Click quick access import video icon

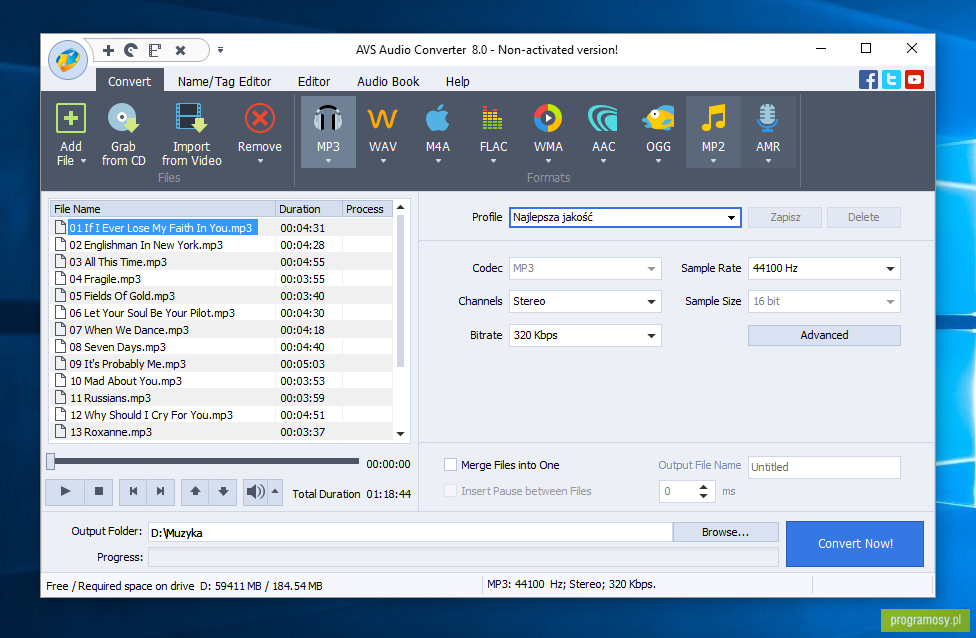(x=155, y=50)
